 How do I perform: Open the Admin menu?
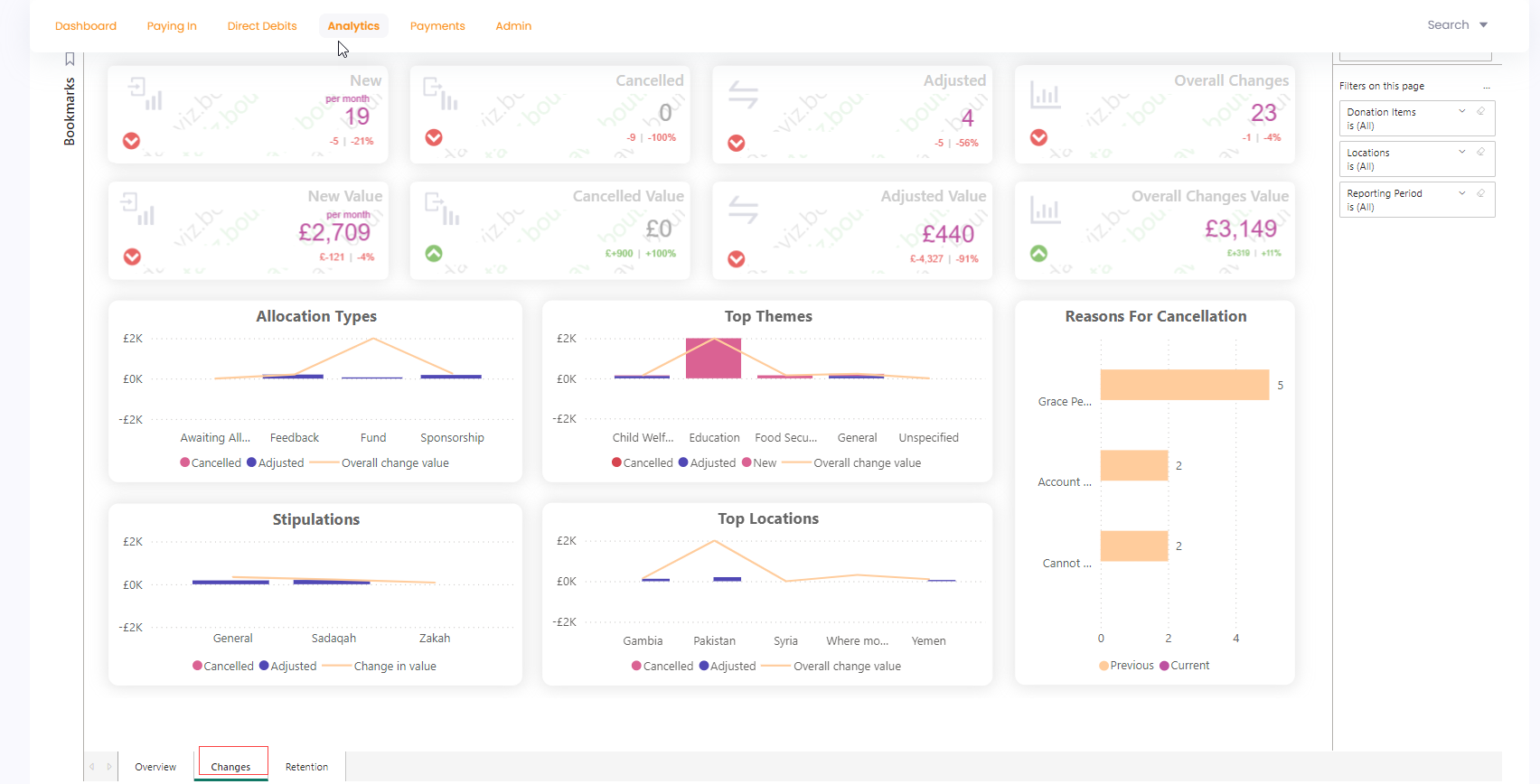pyautogui.click(x=513, y=26)
